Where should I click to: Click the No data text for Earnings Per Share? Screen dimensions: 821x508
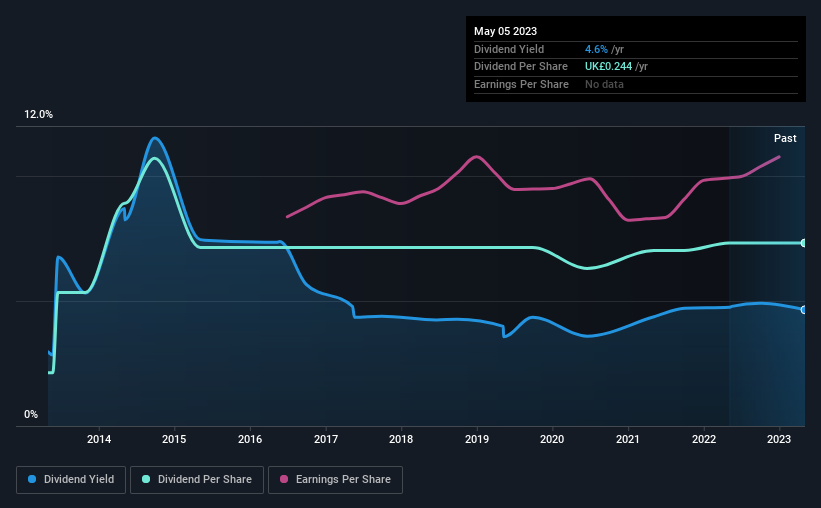tap(606, 84)
